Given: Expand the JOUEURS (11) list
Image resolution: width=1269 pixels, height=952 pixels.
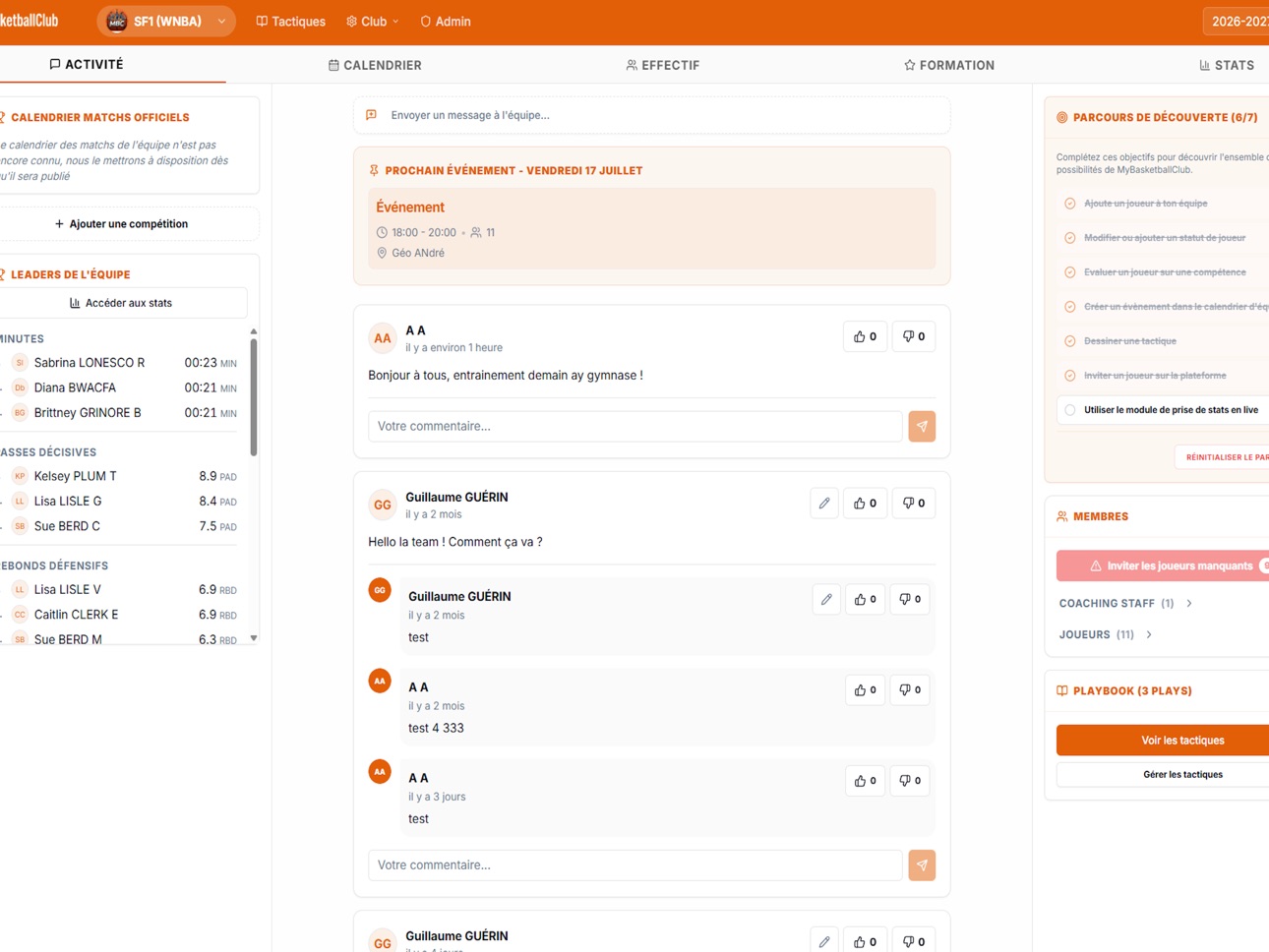Looking at the screenshot, I should [x=1106, y=635].
